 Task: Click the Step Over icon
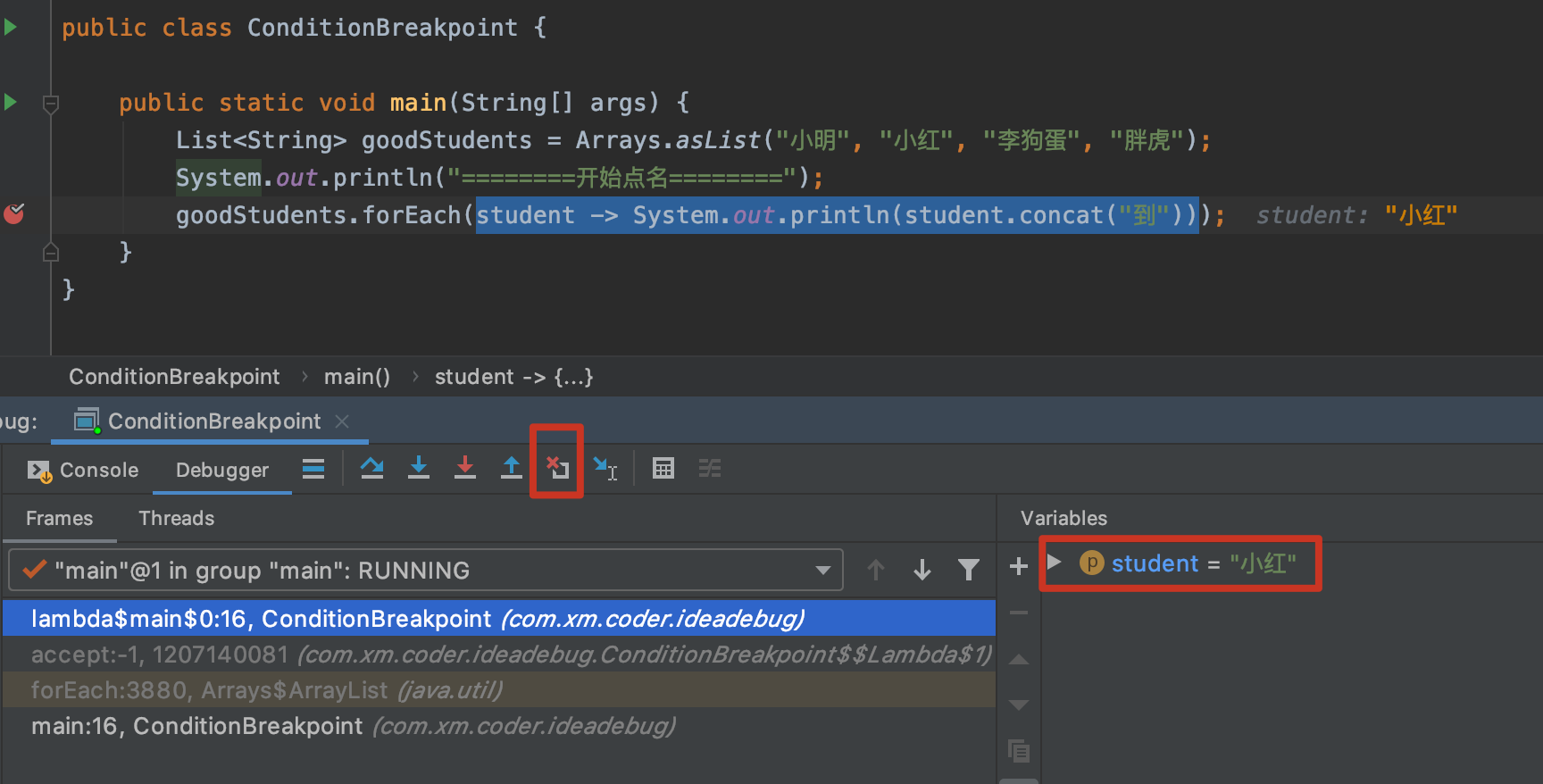(372, 468)
